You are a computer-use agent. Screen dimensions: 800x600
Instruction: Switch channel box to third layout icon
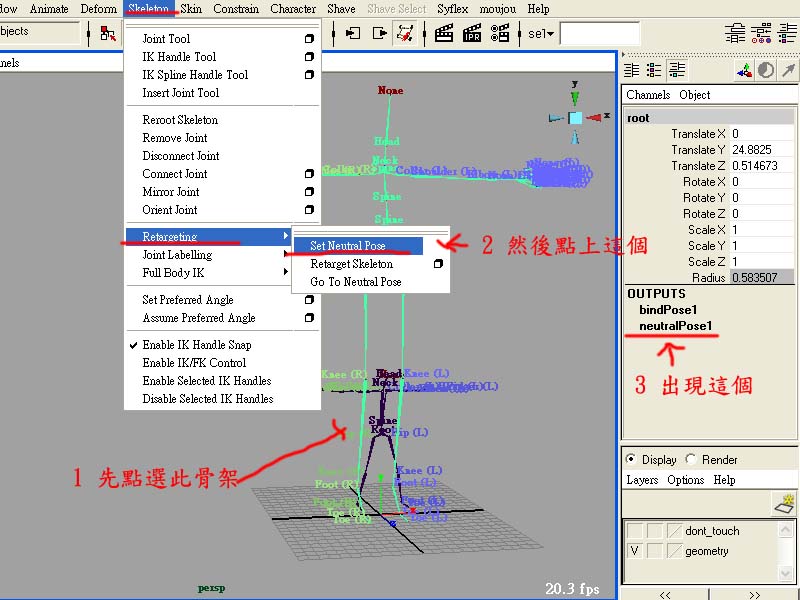pyautogui.click(x=677, y=70)
